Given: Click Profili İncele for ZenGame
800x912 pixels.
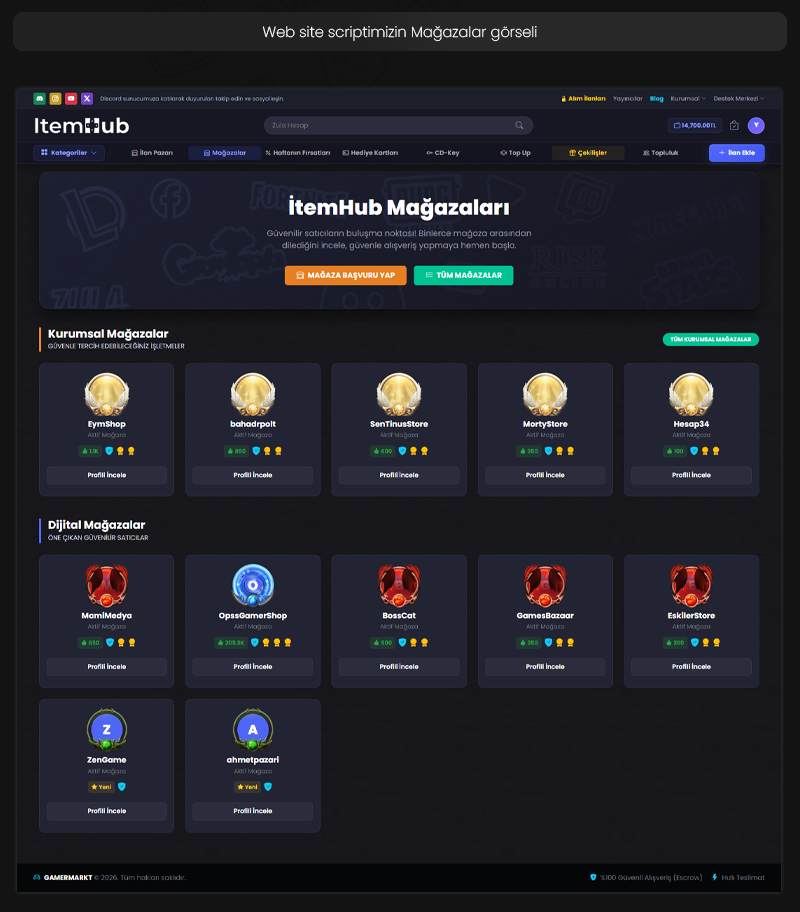Looking at the screenshot, I should click(x=106, y=811).
